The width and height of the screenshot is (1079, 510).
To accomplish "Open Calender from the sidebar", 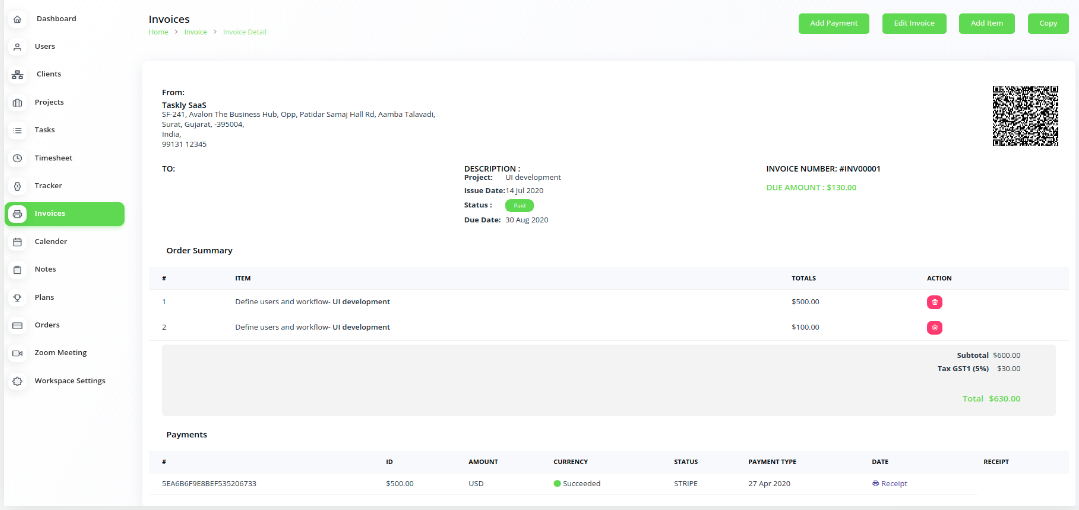I will click(51, 241).
